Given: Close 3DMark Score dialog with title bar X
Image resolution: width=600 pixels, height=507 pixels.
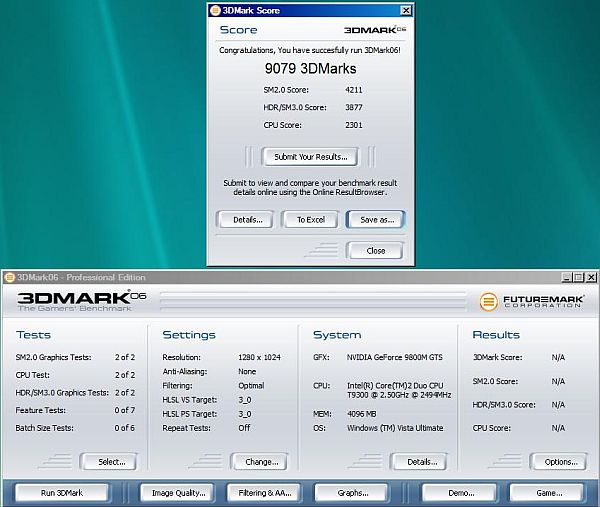Looking at the screenshot, I should coord(405,11).
